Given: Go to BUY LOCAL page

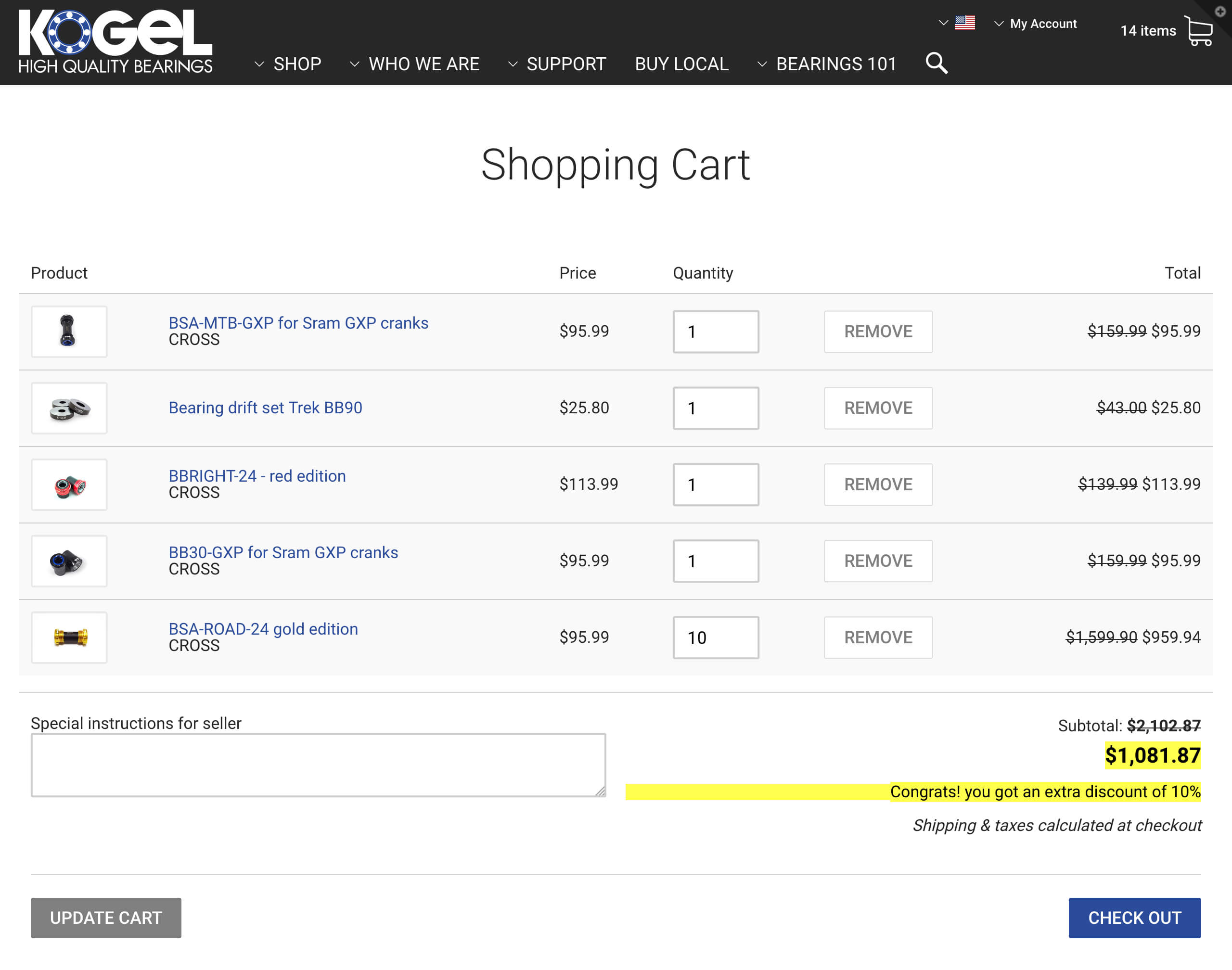Looking at the screenshot, I should (x=681, y=64).
